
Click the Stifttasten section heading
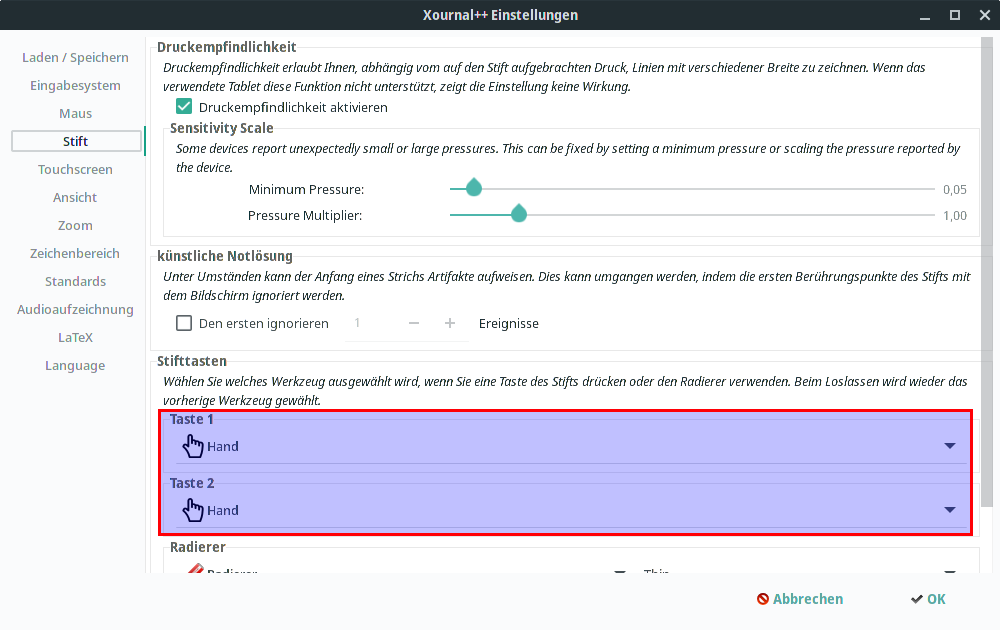pos(192,361)
